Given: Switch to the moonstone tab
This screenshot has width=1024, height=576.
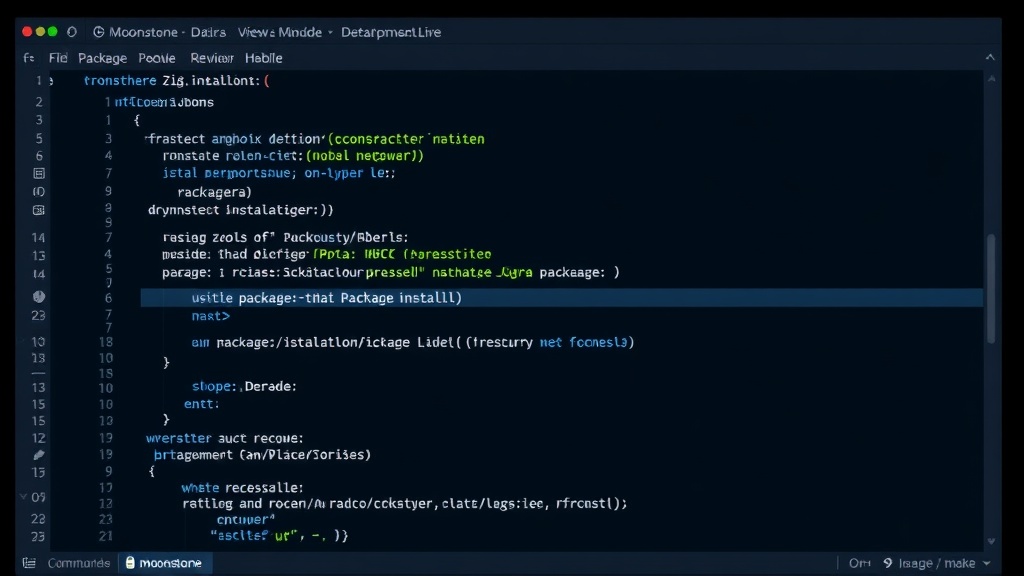Looking at the screenshot, I should tap(165, 563).
